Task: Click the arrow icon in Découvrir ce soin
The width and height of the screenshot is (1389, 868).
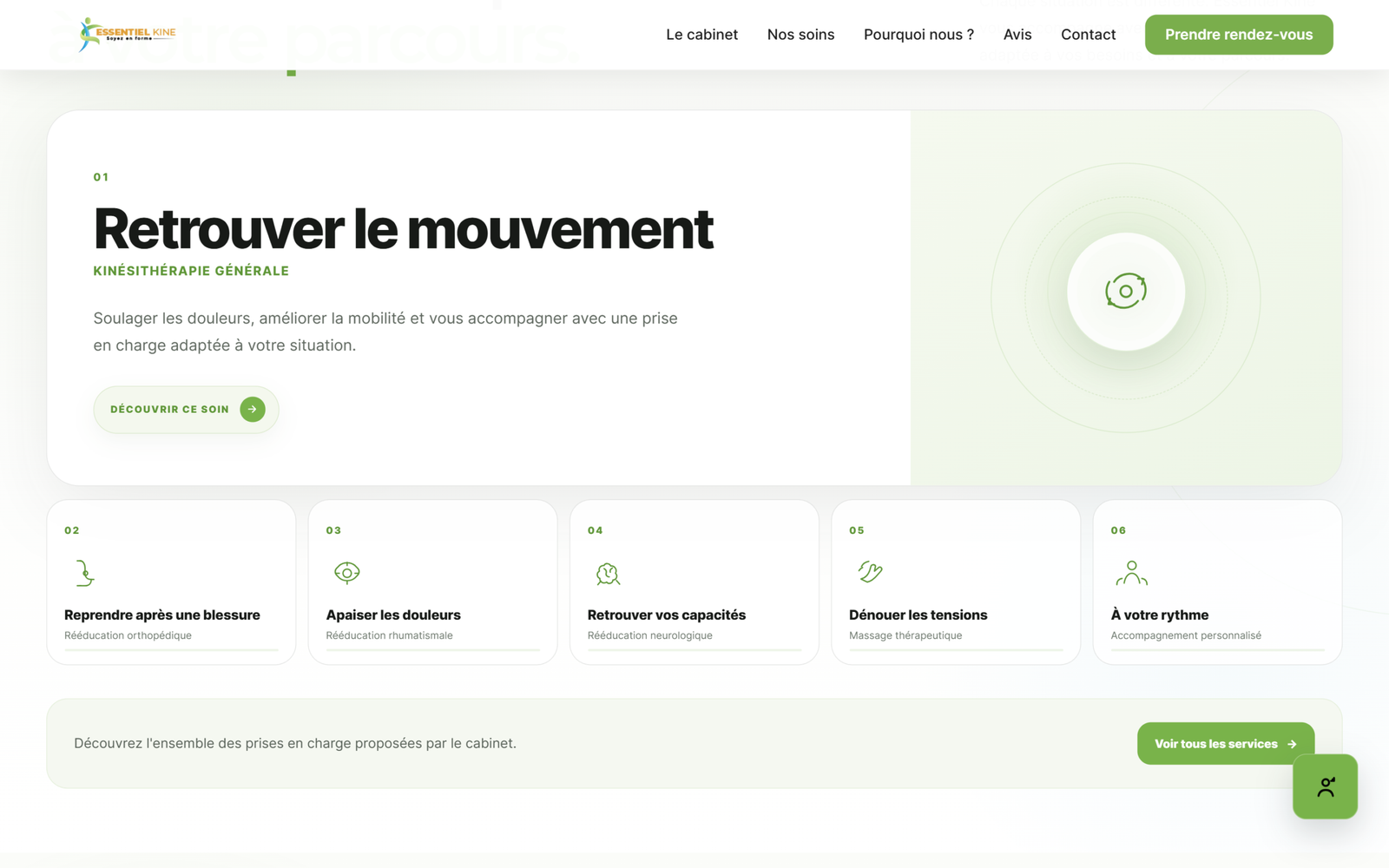Action: (x=253, y=409)
